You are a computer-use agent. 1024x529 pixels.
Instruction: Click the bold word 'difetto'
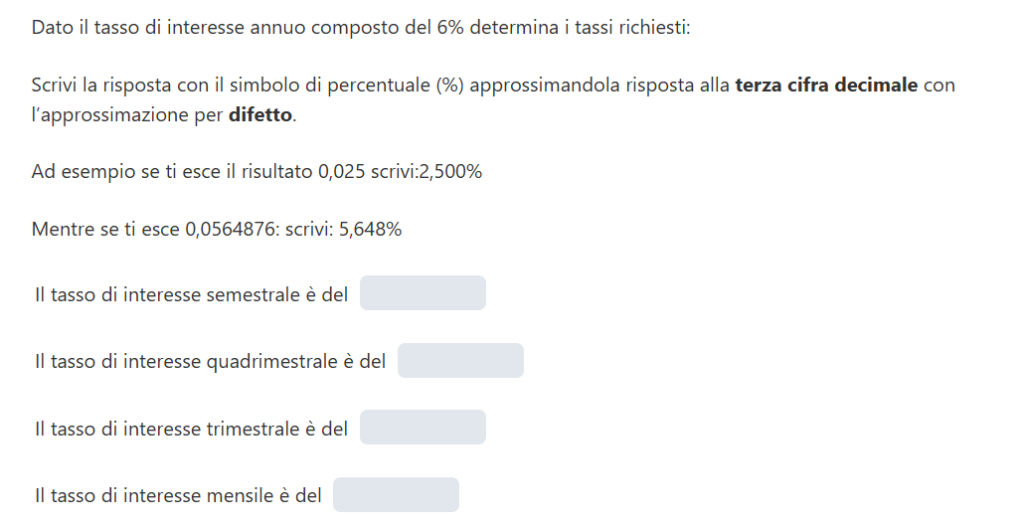(x=261, y=114)
